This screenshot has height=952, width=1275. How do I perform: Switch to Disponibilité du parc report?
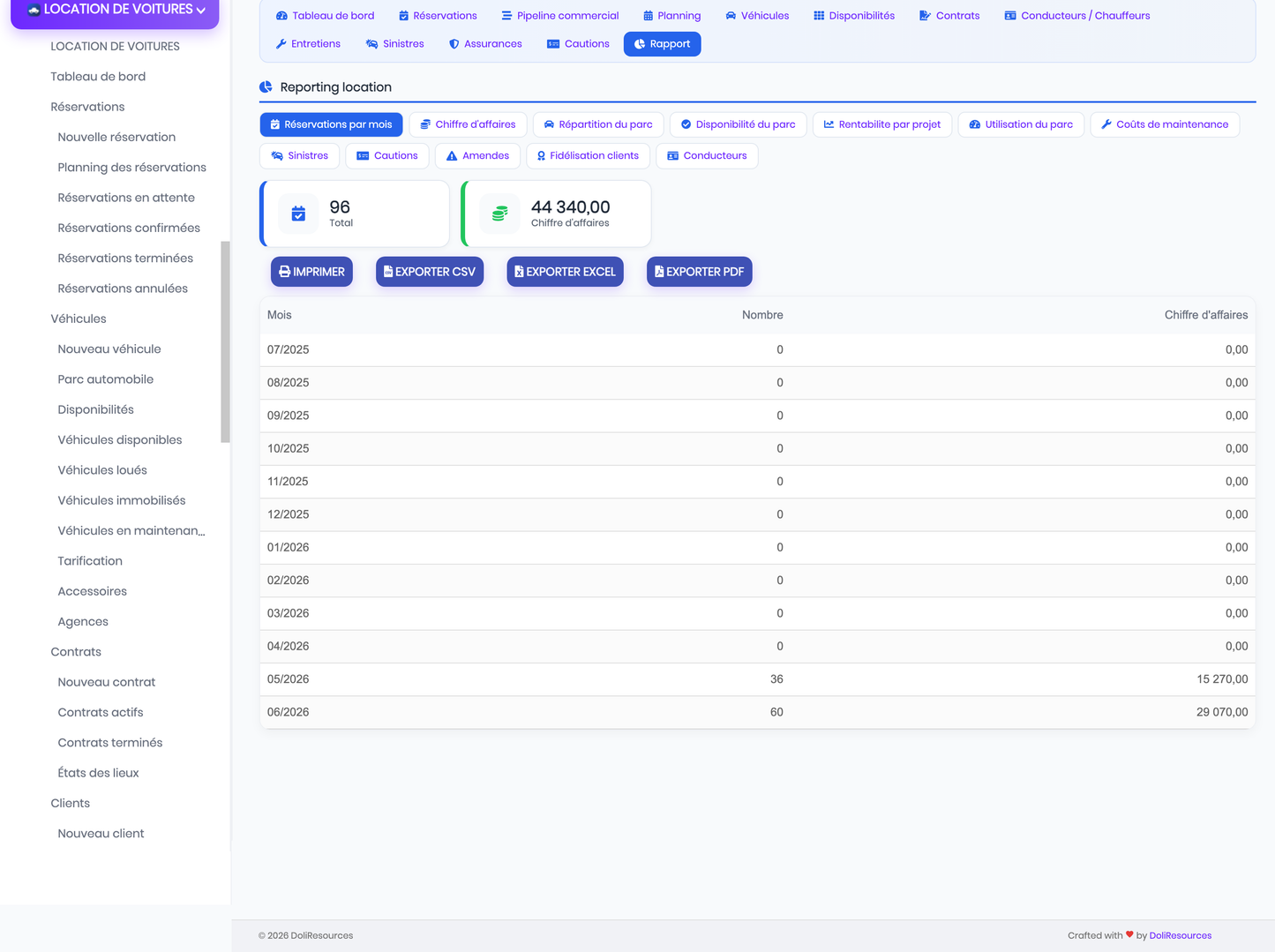click(x=738, y=124)
